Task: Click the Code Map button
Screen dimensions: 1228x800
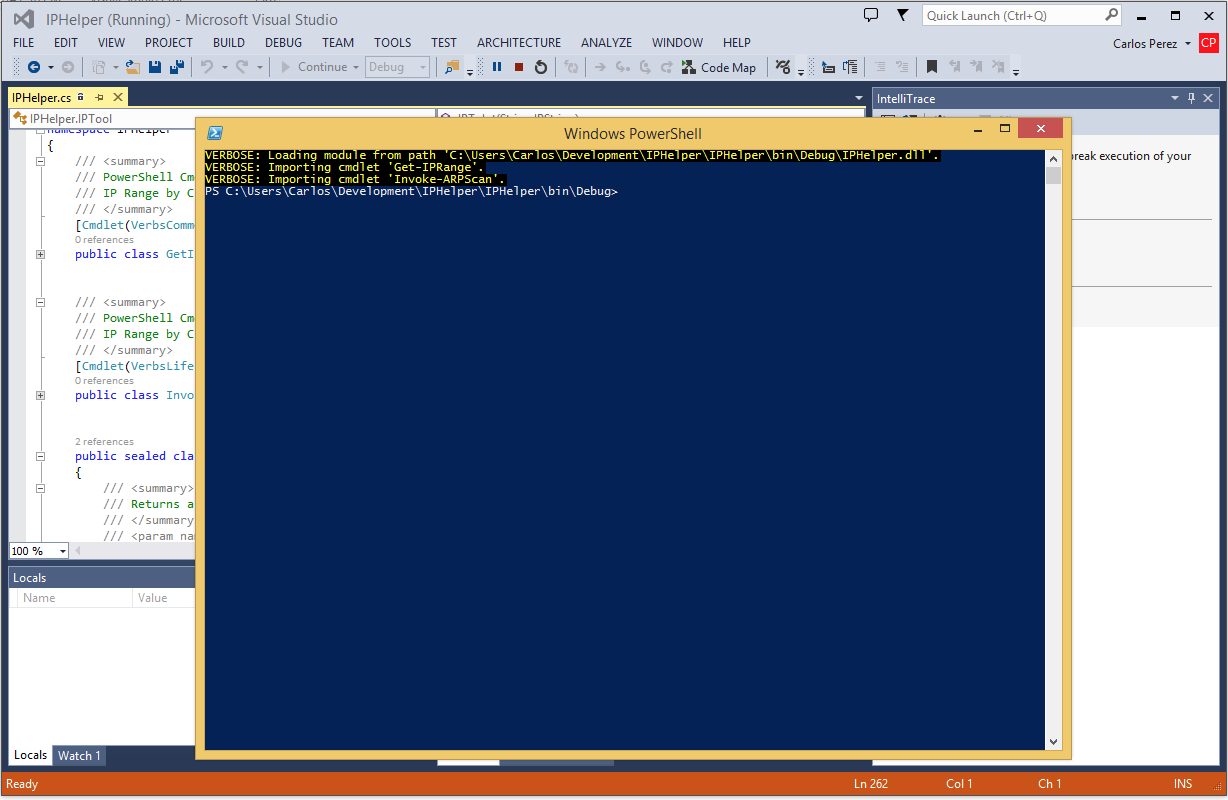Action: 719,67
